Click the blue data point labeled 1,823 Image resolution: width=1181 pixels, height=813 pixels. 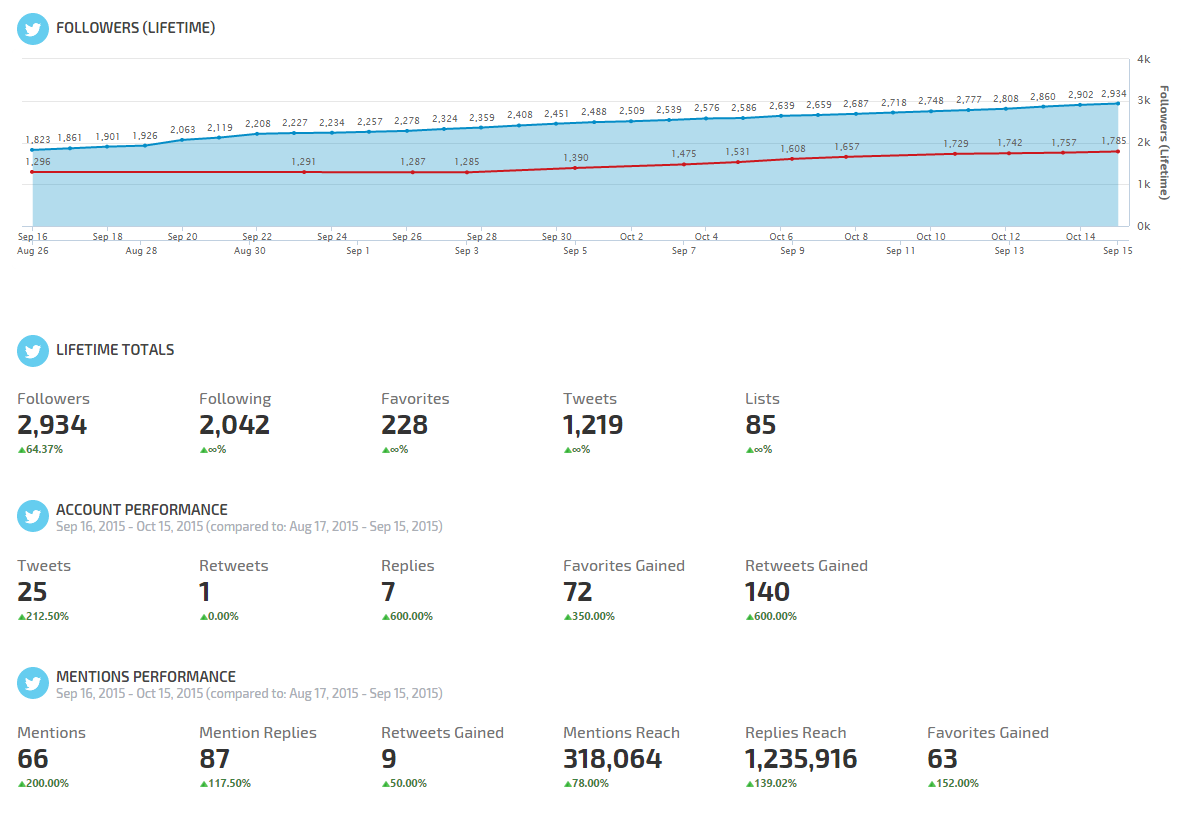(x=33, y=150)
